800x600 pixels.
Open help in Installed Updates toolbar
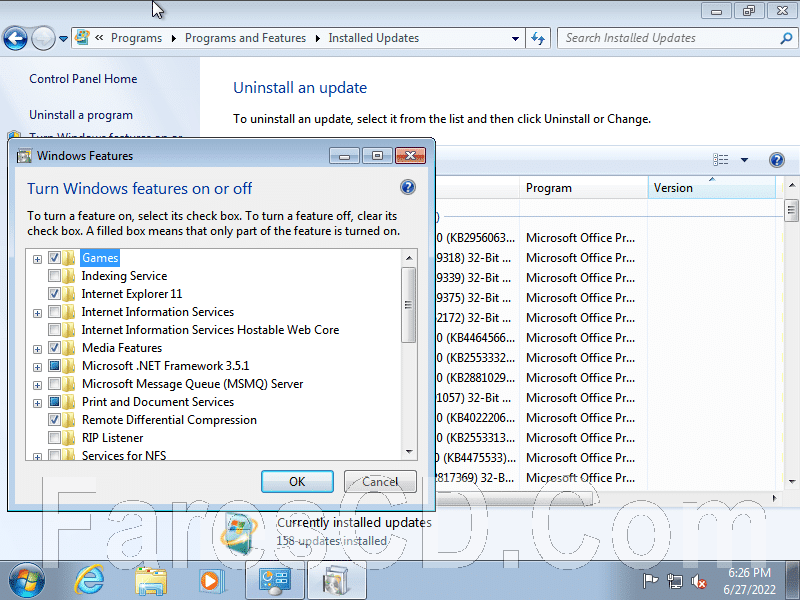(777, 160)
